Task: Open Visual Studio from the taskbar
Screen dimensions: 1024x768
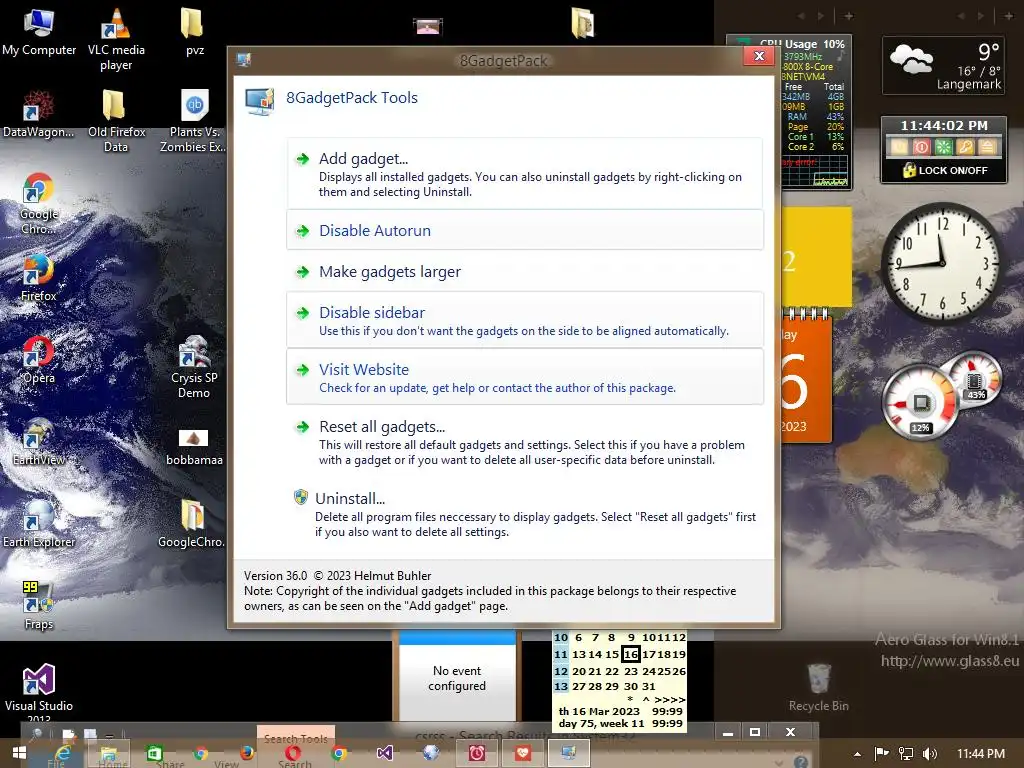Action: (x=385, y=753)
